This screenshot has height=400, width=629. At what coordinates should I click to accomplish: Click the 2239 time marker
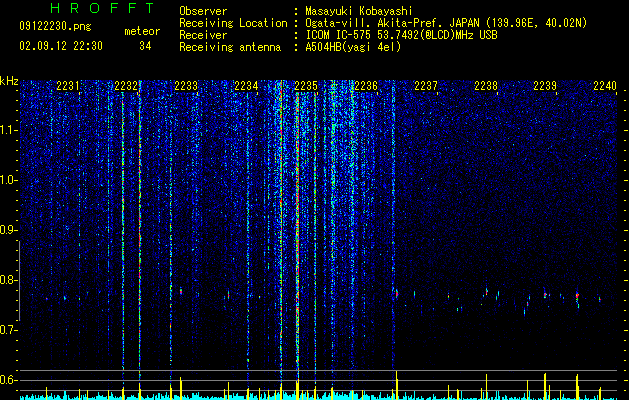pos(545,85)
